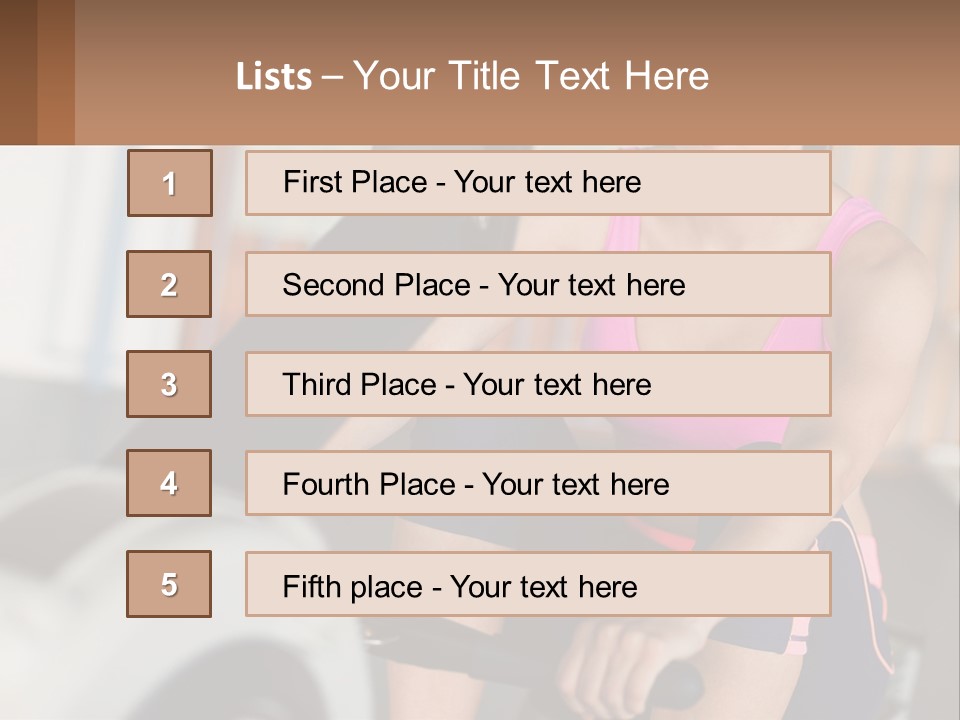Screen dimensions: 960x720
Task: Click the number 1 box
Action: [x=170, y=183]
